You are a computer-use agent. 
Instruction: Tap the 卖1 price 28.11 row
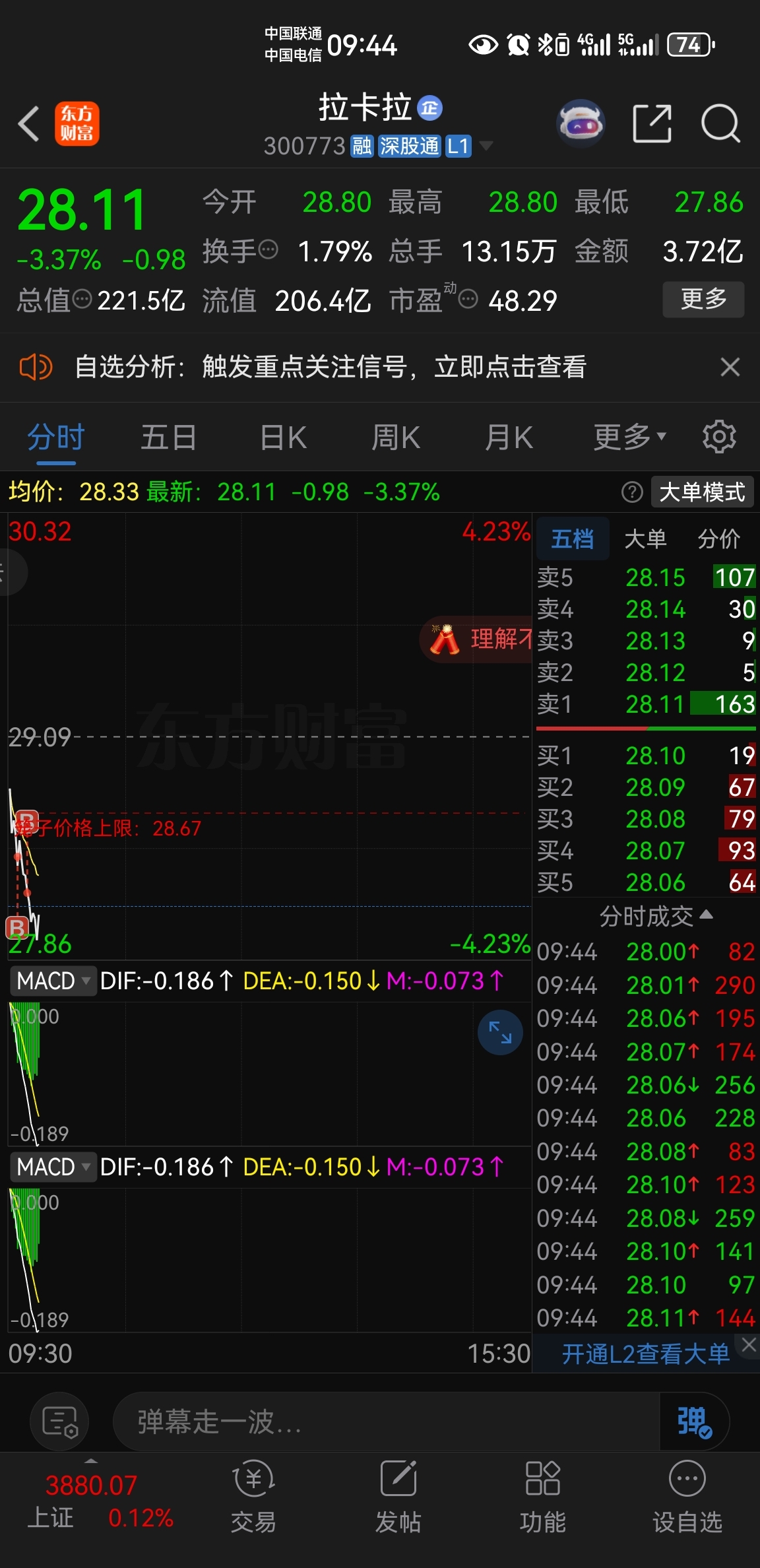tap(646, 704)
